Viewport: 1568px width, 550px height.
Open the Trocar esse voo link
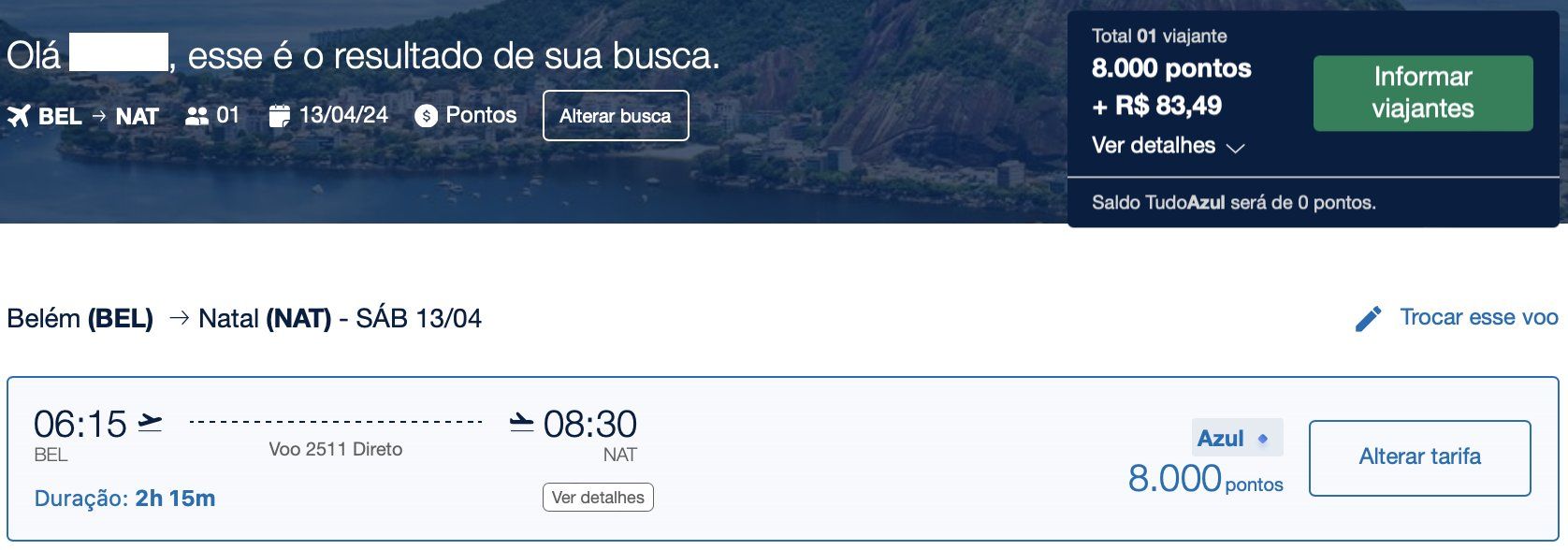[1479, 317]
